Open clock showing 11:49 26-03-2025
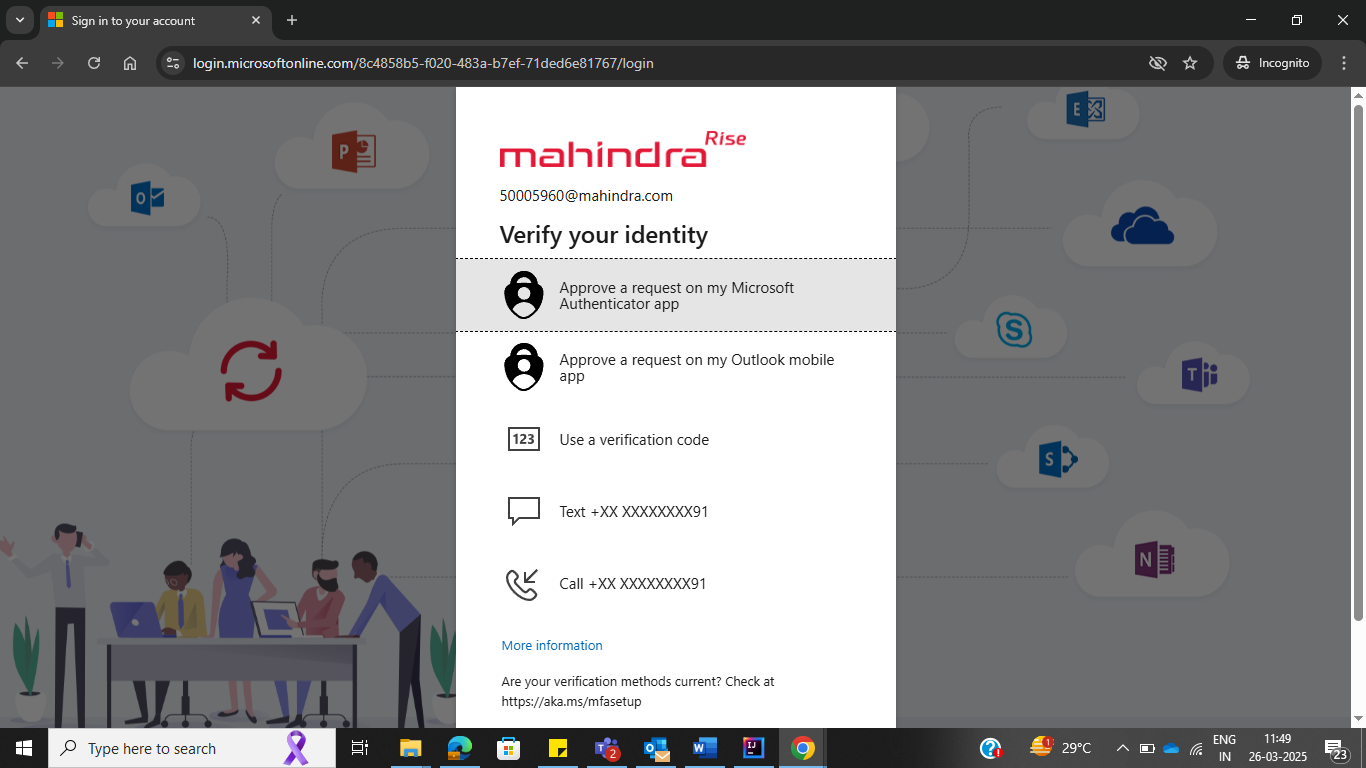The height and width of the screenshot is (768, 1366). click(1277, 748)
